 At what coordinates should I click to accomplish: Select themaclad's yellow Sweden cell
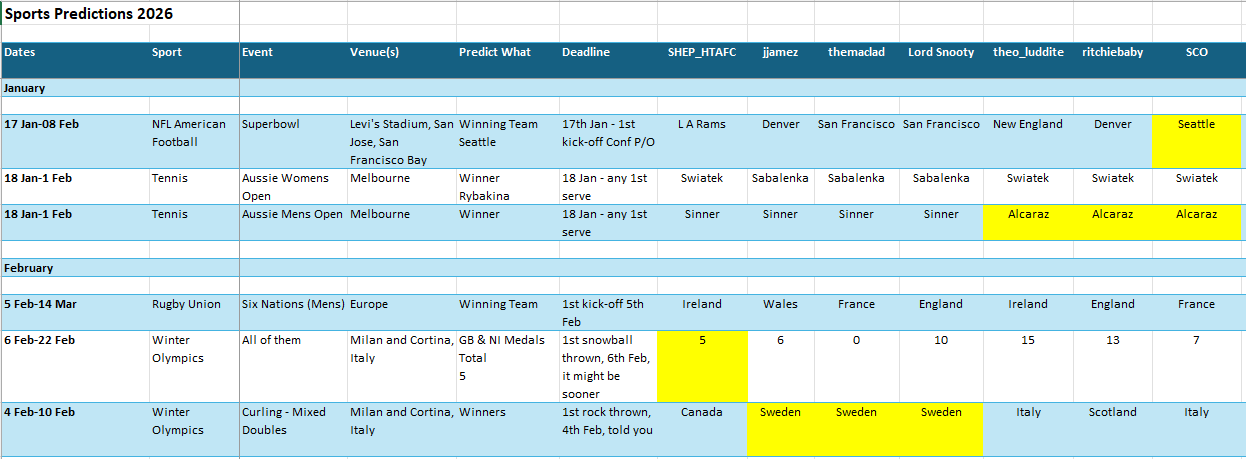point(856,429)
